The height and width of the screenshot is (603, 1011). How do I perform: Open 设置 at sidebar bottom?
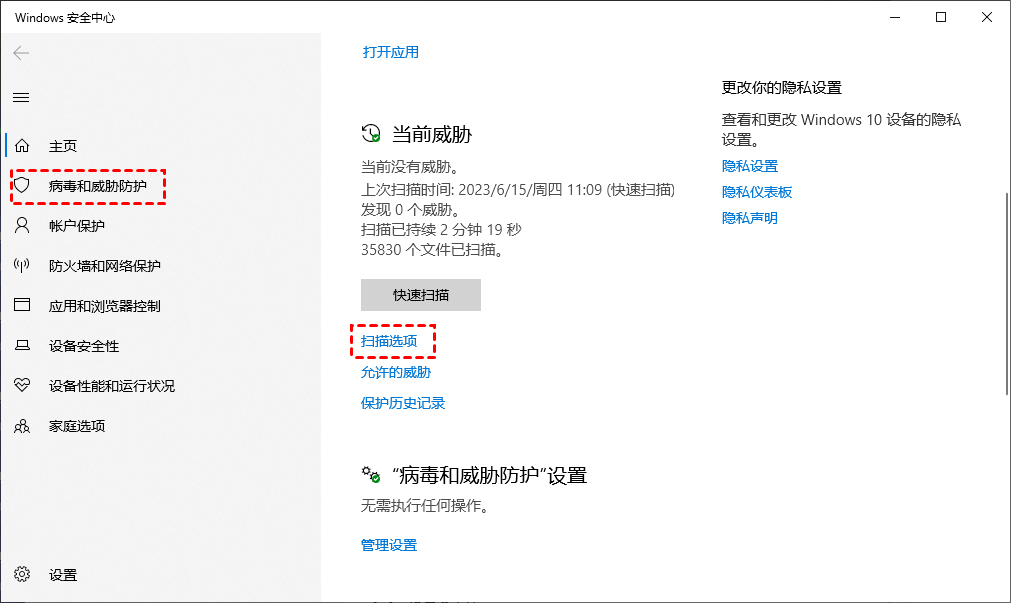point(63,575)
